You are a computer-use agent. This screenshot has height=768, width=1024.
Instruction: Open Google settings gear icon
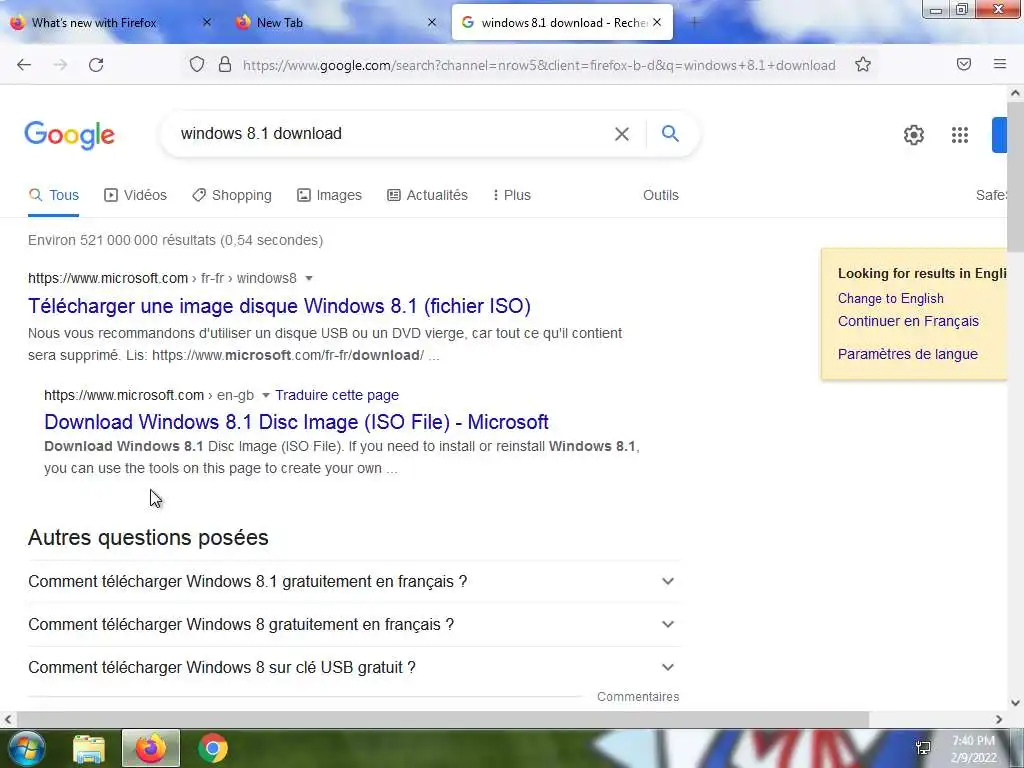pos(914,135)
